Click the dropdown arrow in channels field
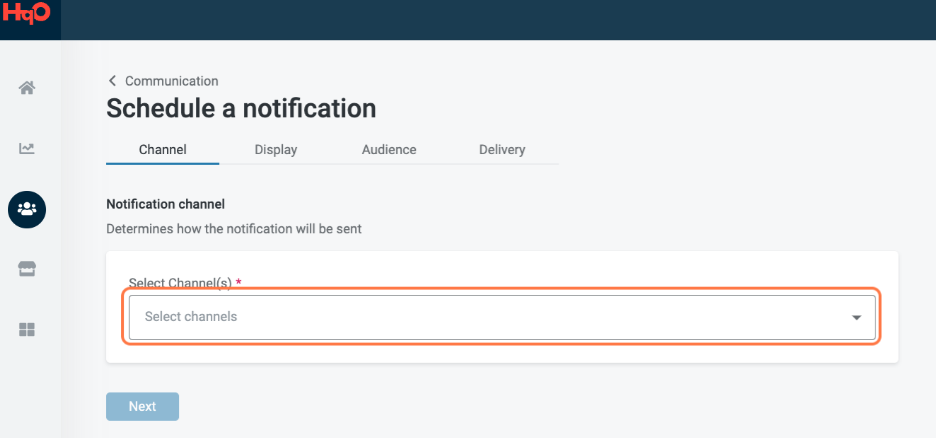This screenshot has width=936, height=438. pyautogui.click(x=856, y=318)
